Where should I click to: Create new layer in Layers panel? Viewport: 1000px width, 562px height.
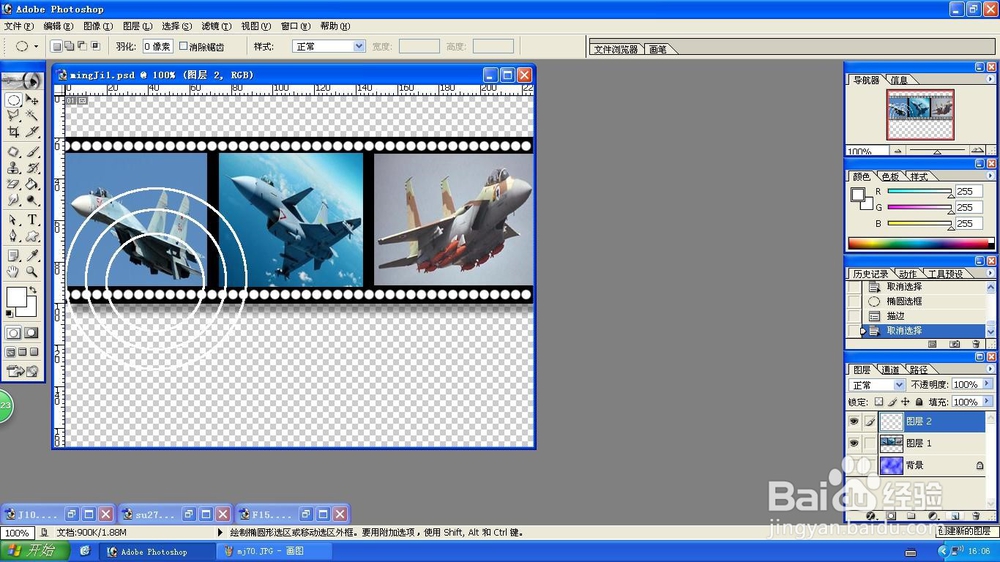point(955,515)
